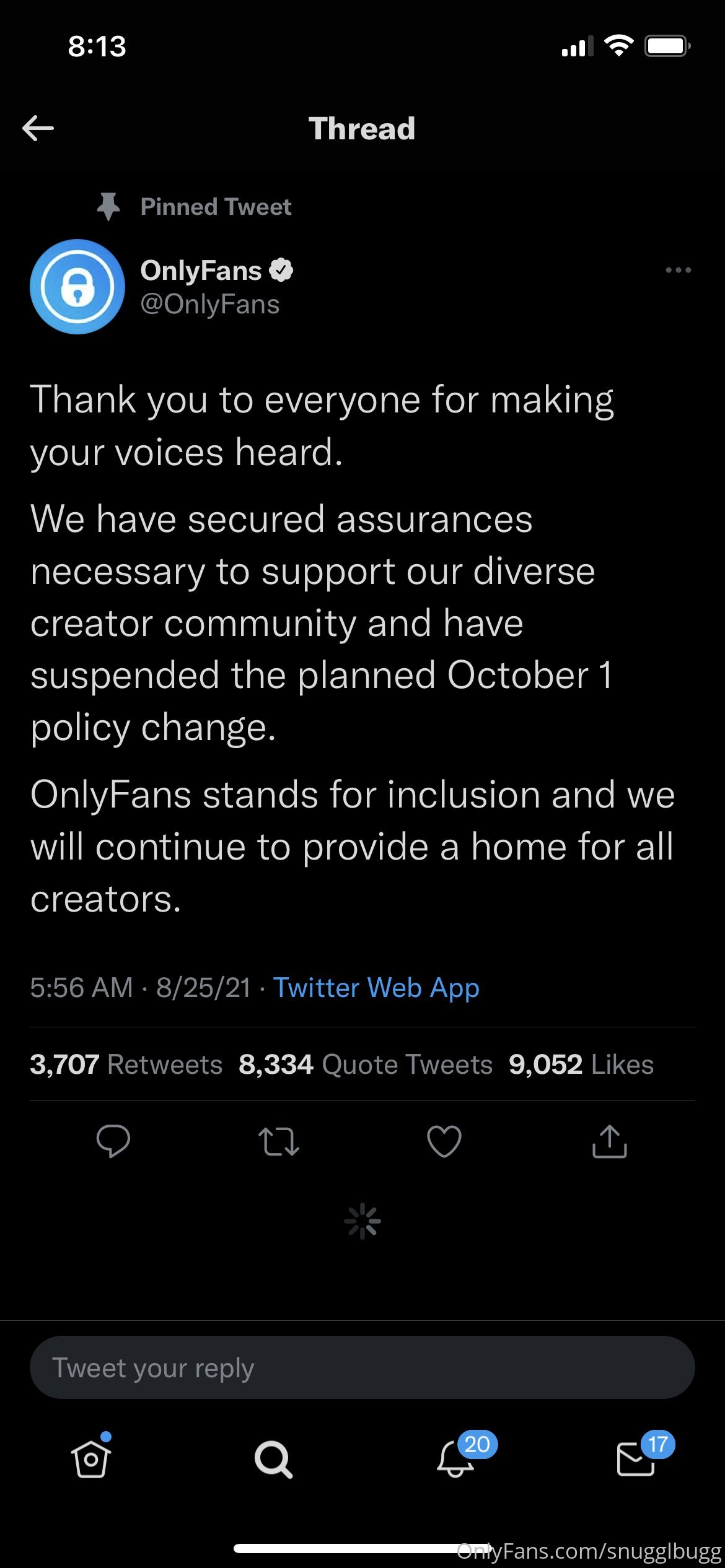Open the Search tab magnifier icon
The width and height of the screenshot is (725, 1568).
pos(273,1460)
